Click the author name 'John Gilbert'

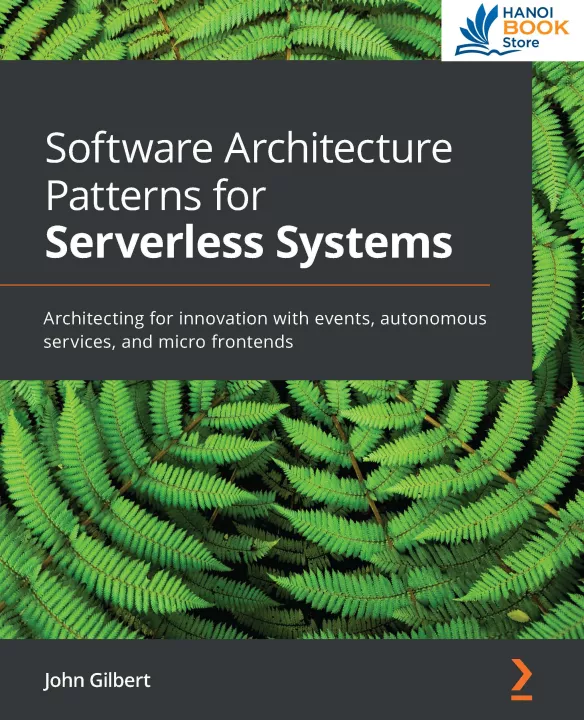tap(97, 680)
